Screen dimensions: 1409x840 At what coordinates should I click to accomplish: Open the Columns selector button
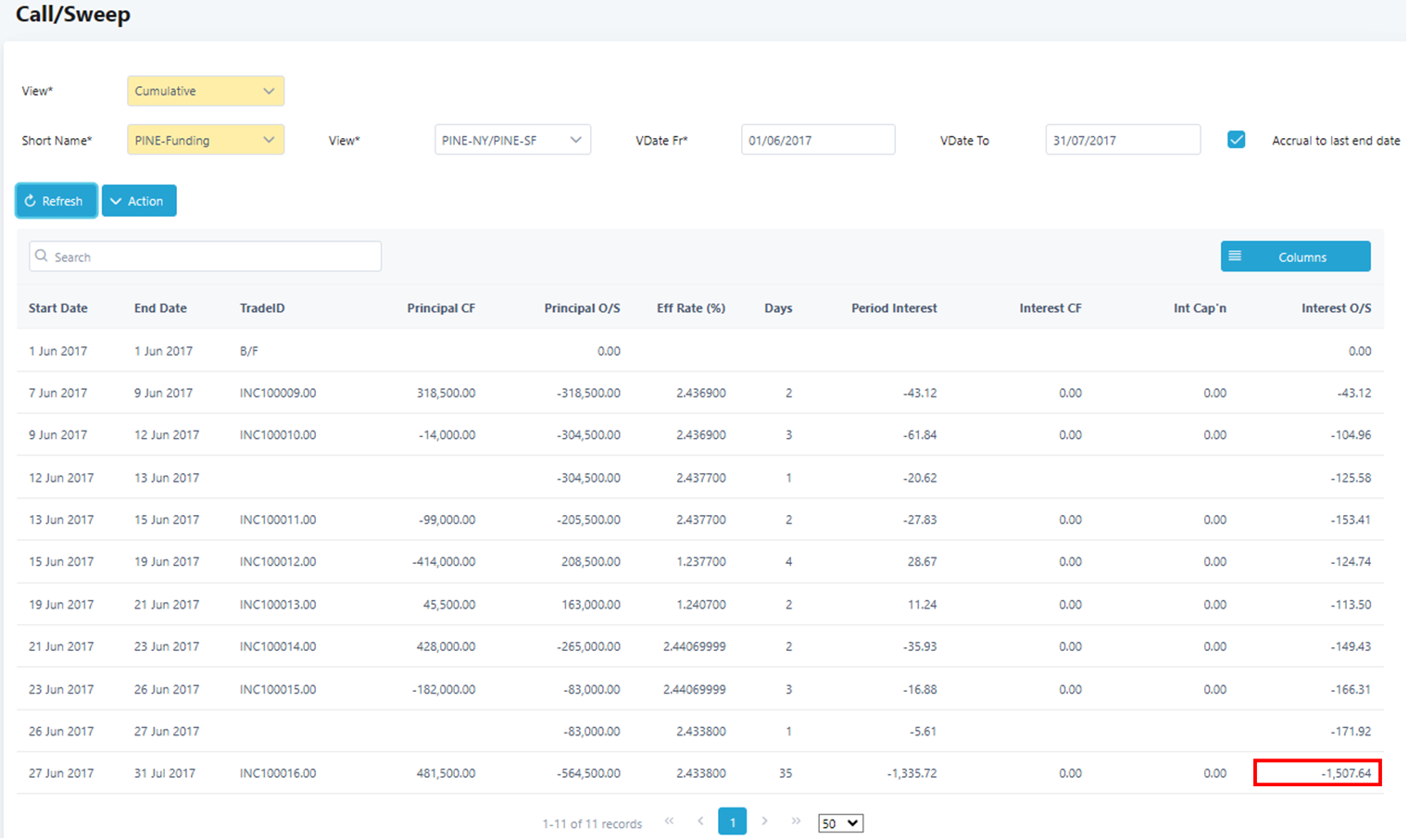click(x=1295, y=257)
